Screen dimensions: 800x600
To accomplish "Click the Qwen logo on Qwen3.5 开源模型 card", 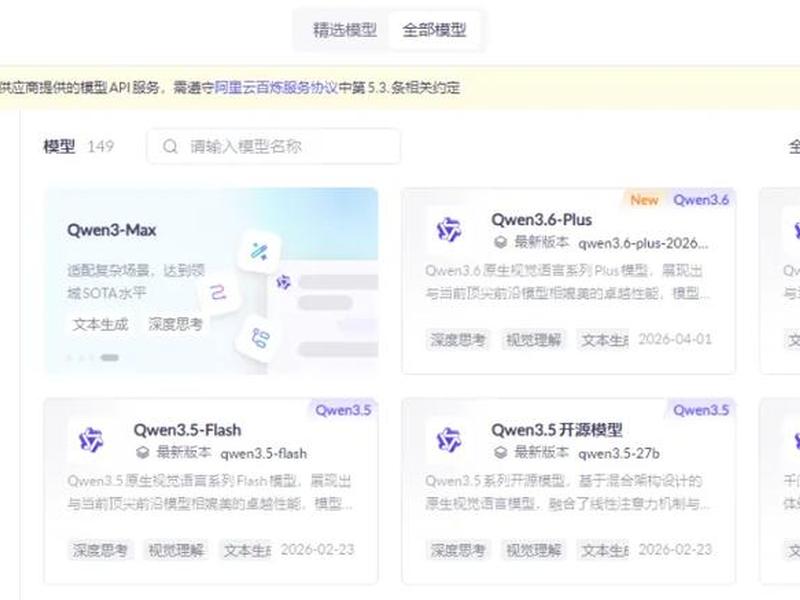I will pos(448,440).
